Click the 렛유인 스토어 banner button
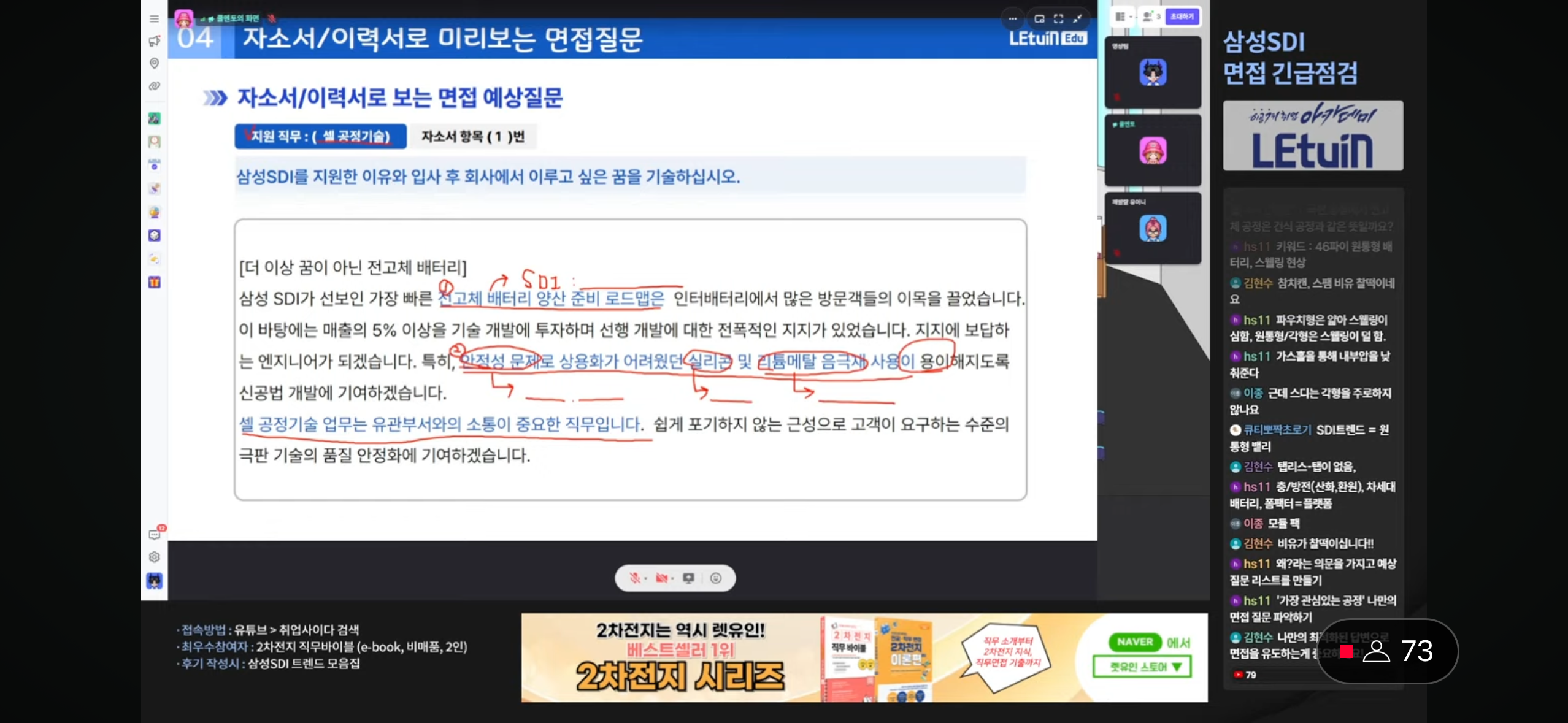This screenshot has width=1568, height=723. pos(1142,667)
